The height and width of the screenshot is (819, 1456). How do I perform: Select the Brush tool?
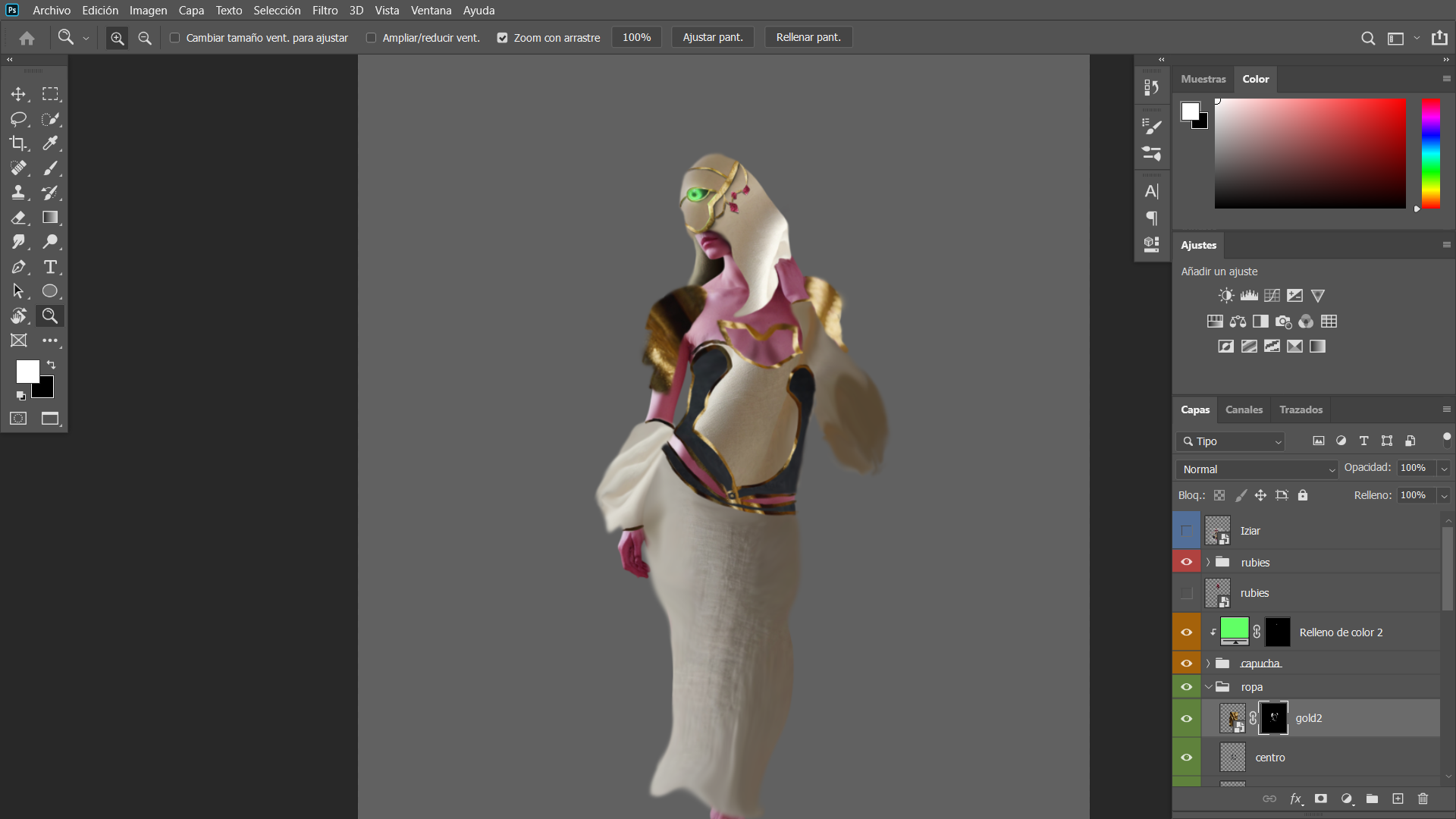pos(50,168)
